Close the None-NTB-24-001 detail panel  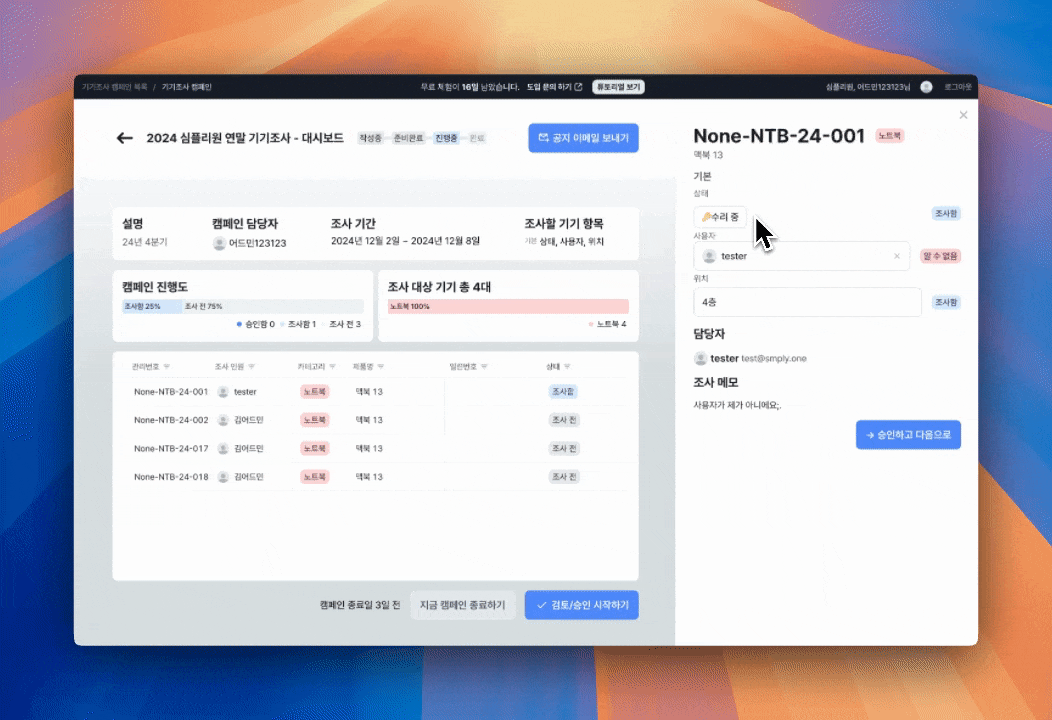pos(963,115)
